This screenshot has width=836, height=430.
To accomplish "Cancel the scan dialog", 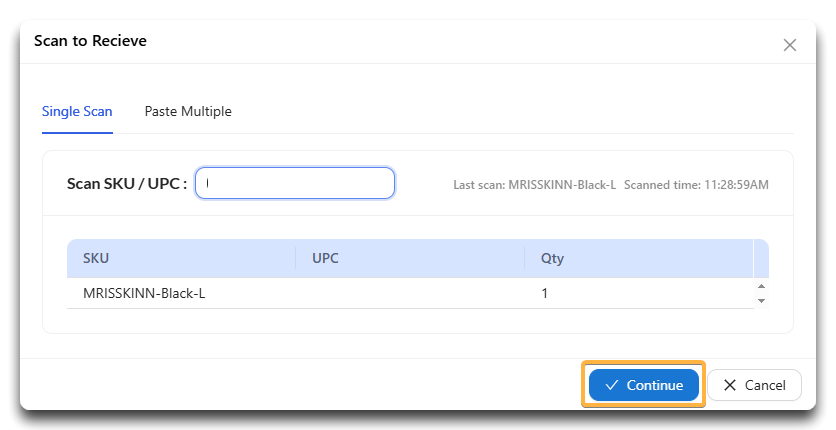I will [x=754, y=385].
